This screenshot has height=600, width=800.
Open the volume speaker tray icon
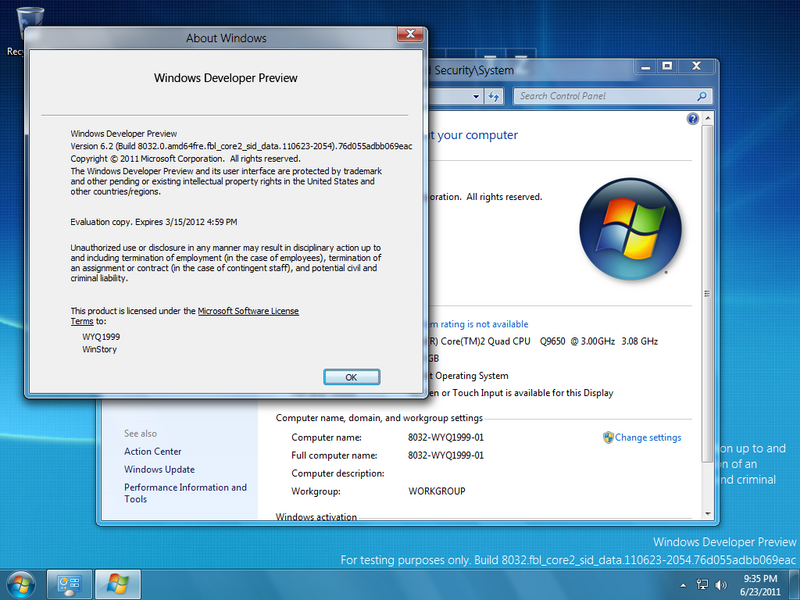pyautogui.click(x=721, y=585)
